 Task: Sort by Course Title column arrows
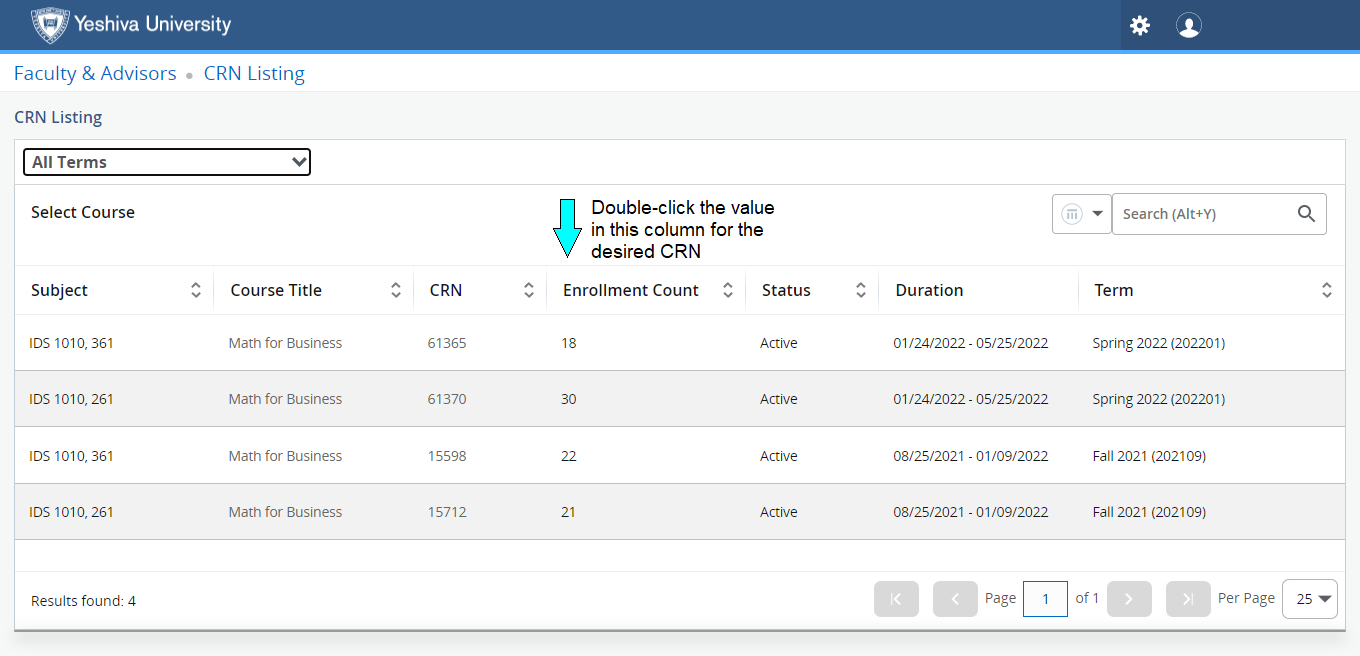point(396,291)
